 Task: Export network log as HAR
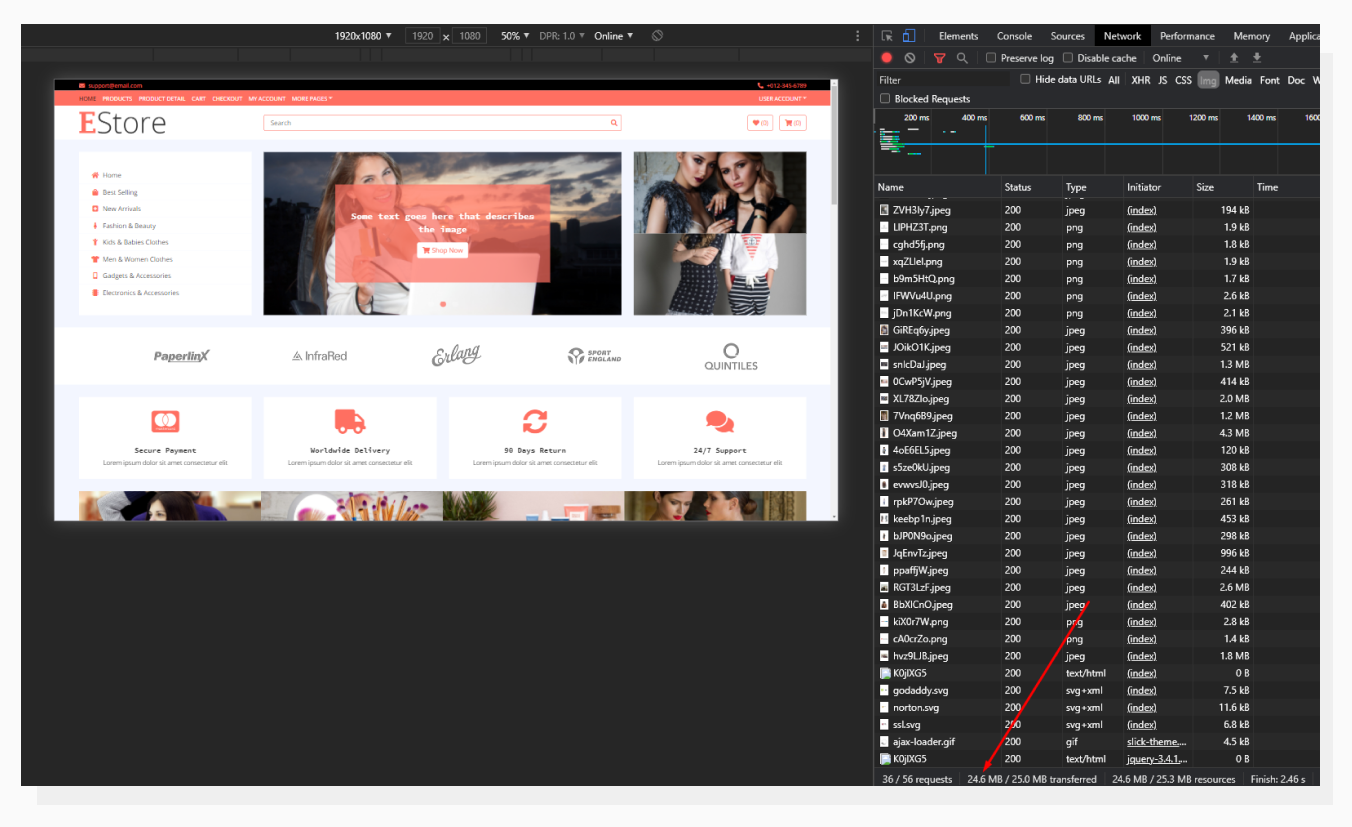click(x=1257, y=57)
